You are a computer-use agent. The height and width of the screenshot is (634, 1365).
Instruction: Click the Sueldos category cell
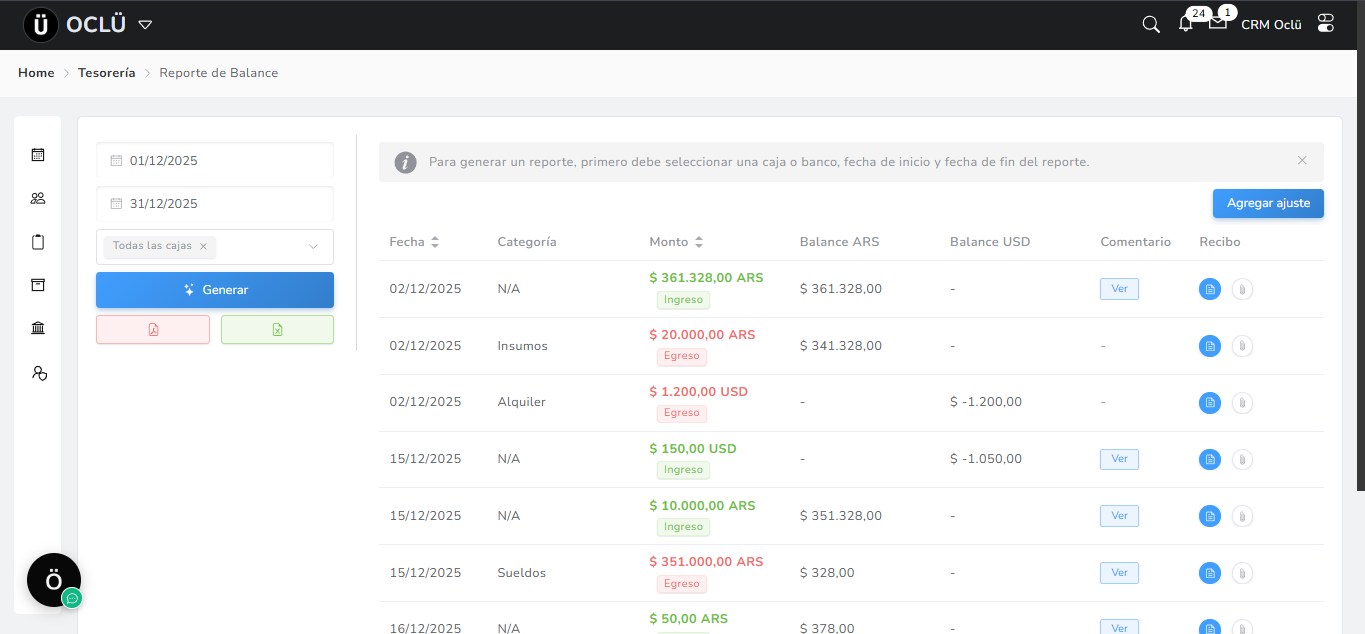522,573
